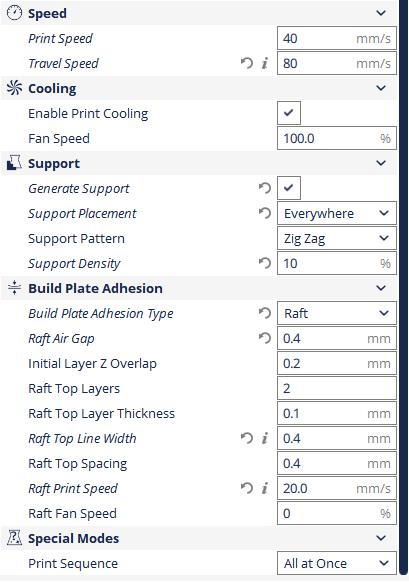Click the Print Speed value field

337,38
